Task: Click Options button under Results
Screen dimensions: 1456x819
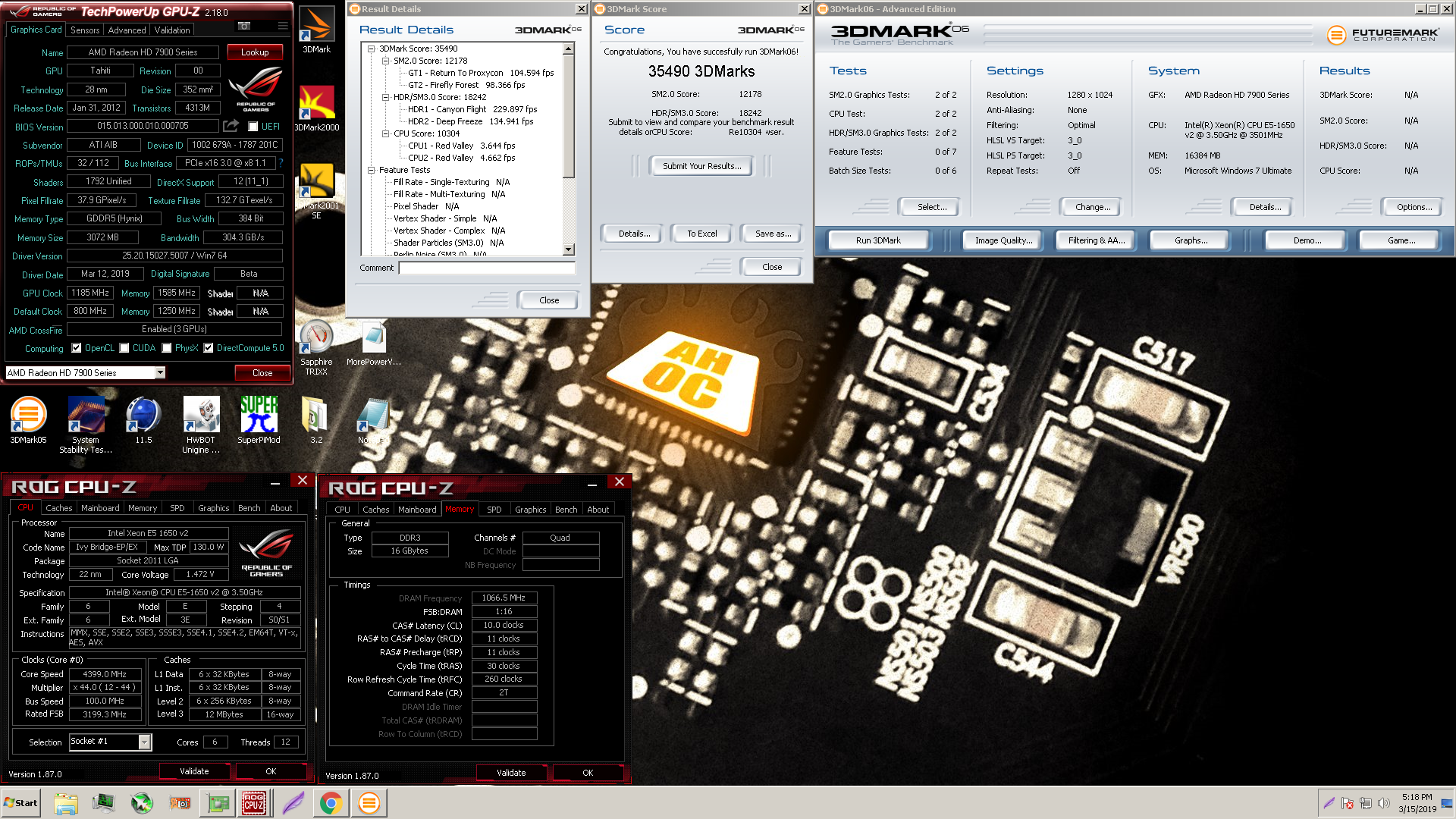Action: (x=1414, y=207)
